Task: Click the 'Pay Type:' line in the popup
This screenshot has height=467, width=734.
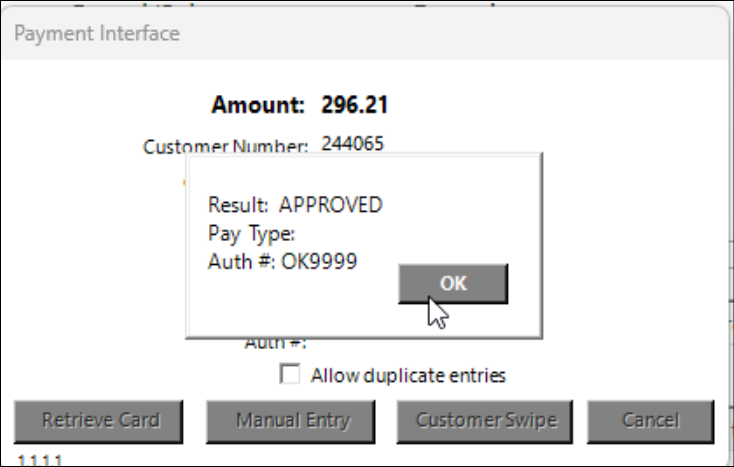Action: point(252,234)
